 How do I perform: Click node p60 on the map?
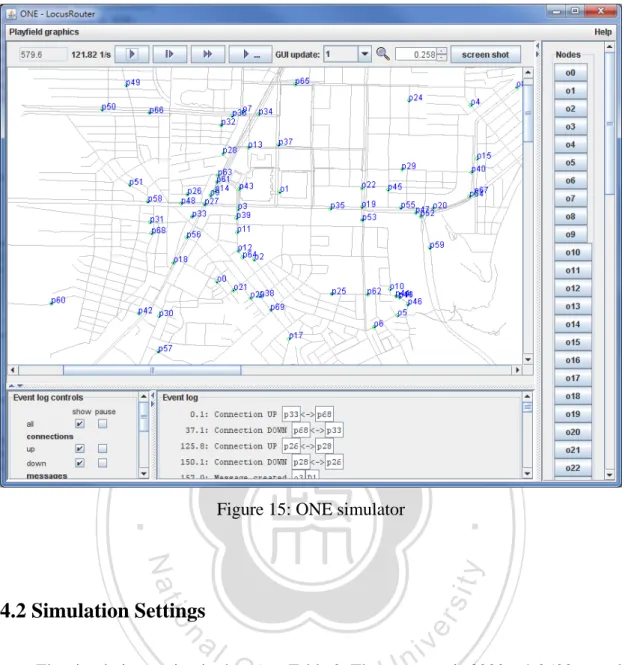point(58,300)
